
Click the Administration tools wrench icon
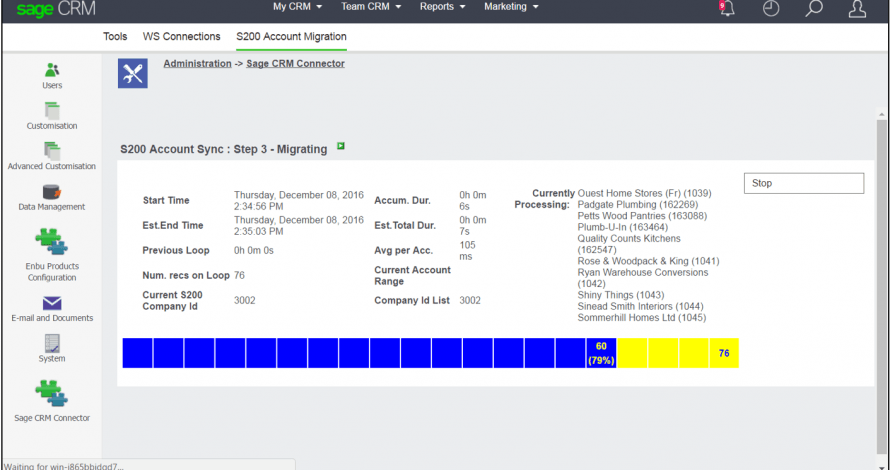tap(133, 73)
